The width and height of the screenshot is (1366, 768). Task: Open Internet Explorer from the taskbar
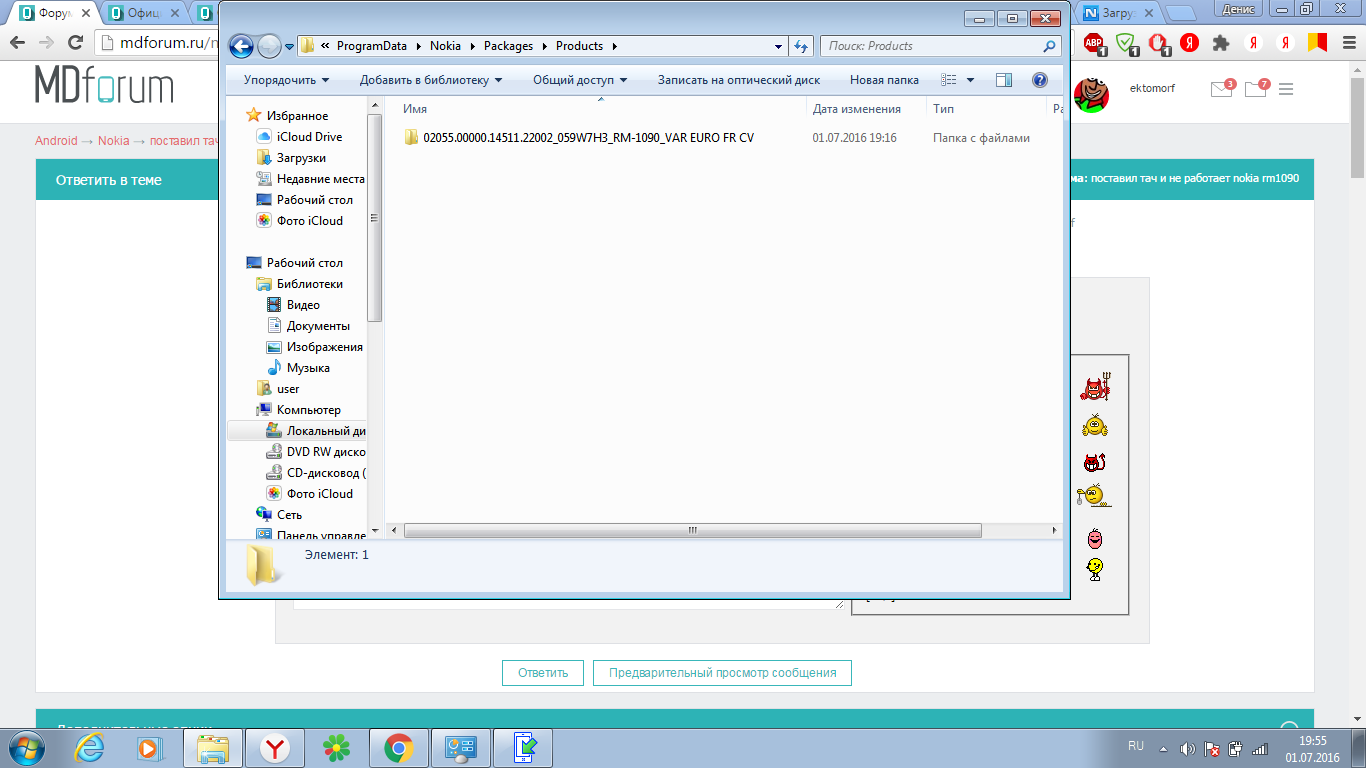click(x=89, y=748)
